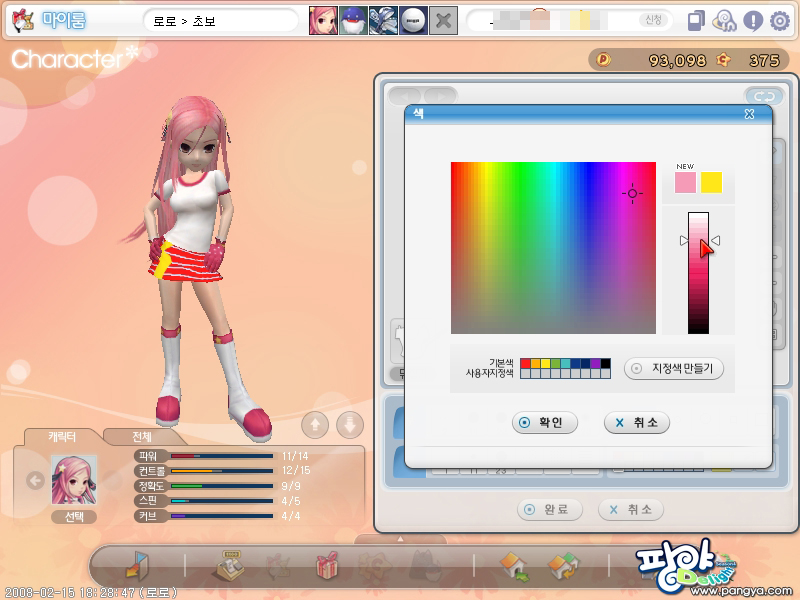Click the refresh arrows icon in panel

pyautogui.click(x=764, y=96)
